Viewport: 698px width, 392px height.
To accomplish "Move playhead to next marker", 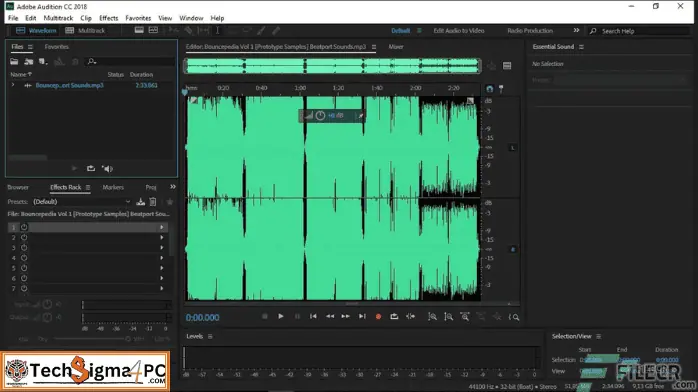I will point(362,316).
